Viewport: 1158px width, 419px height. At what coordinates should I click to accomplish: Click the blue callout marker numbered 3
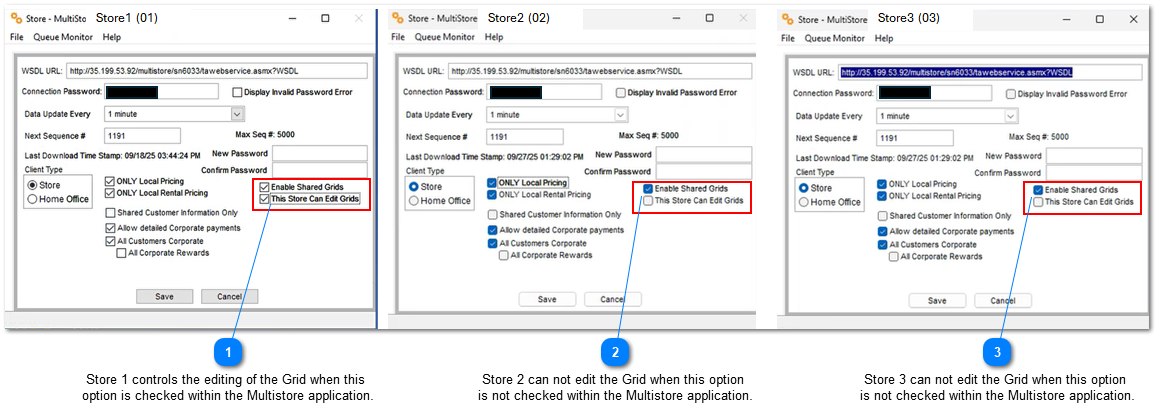click(997, 352)
